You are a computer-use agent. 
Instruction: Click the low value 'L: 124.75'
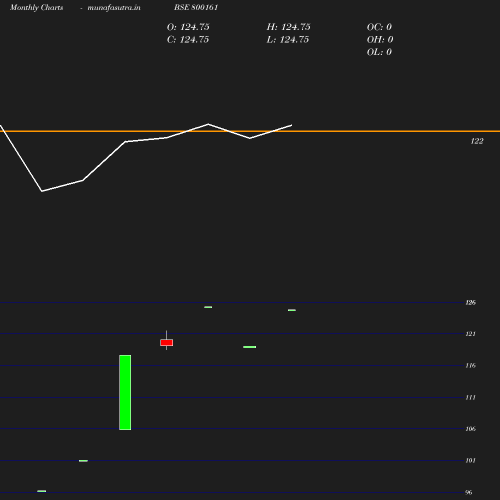click(x=288, y=40)
